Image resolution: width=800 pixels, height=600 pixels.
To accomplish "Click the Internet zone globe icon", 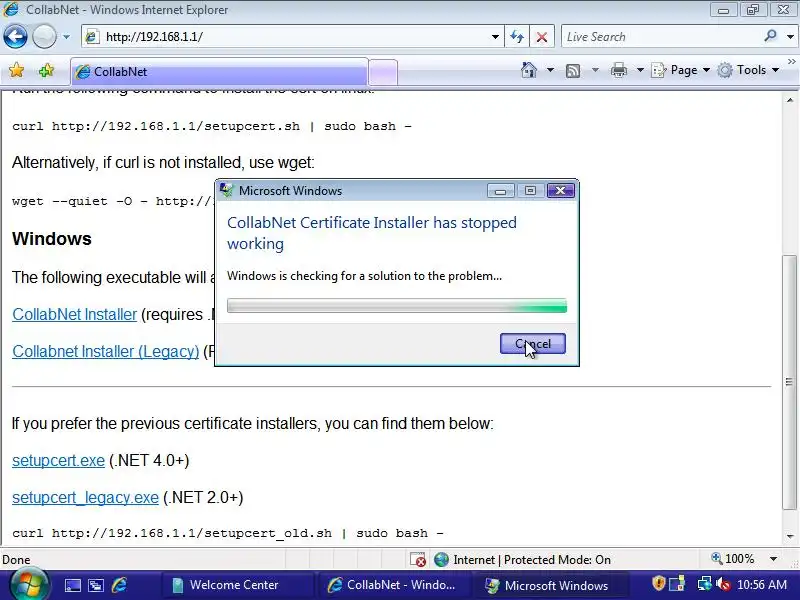I will [441, 560].
